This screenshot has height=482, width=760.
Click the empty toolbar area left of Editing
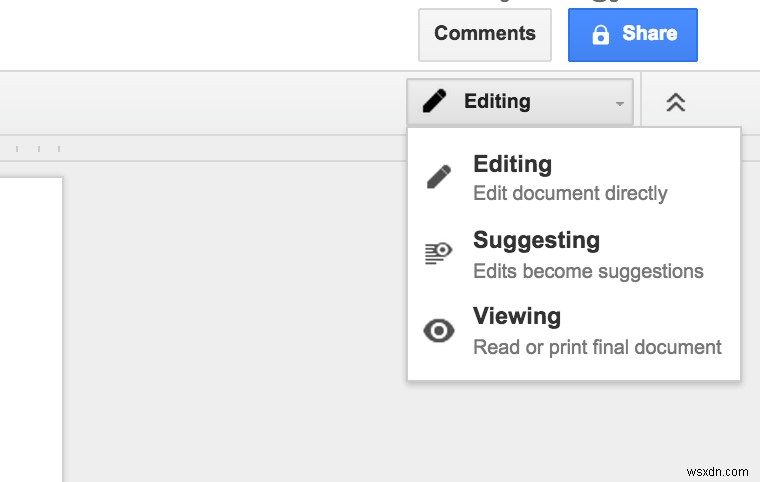pos(200,102)
